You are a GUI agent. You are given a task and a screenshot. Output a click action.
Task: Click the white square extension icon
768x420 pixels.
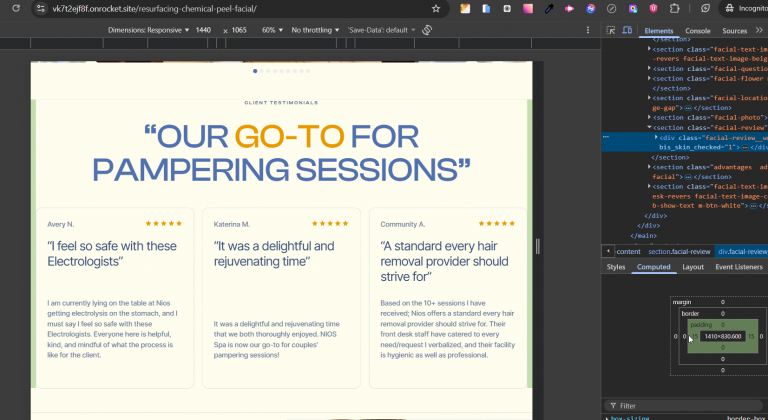point(507,8)
